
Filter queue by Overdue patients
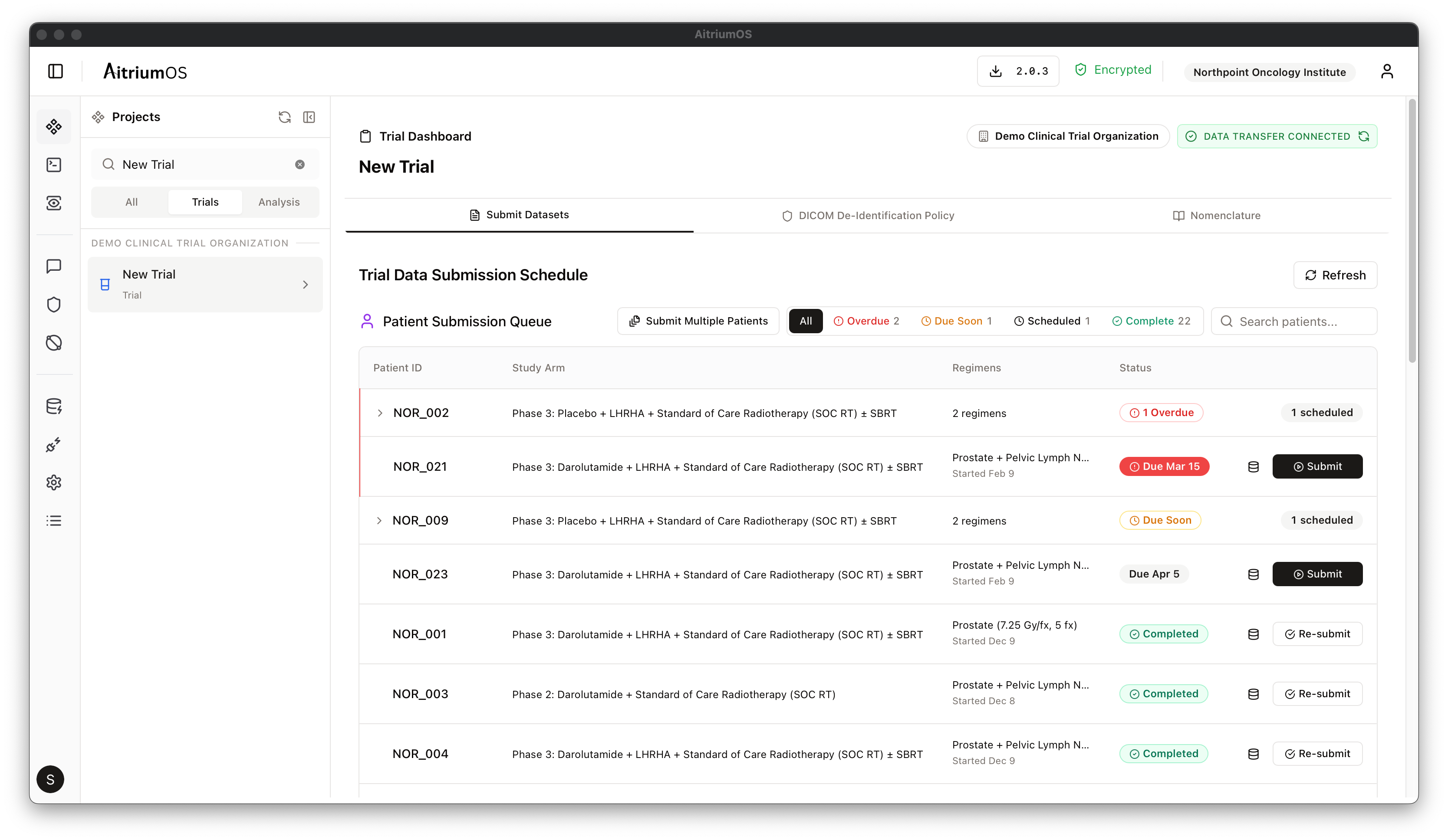(866, 321)
